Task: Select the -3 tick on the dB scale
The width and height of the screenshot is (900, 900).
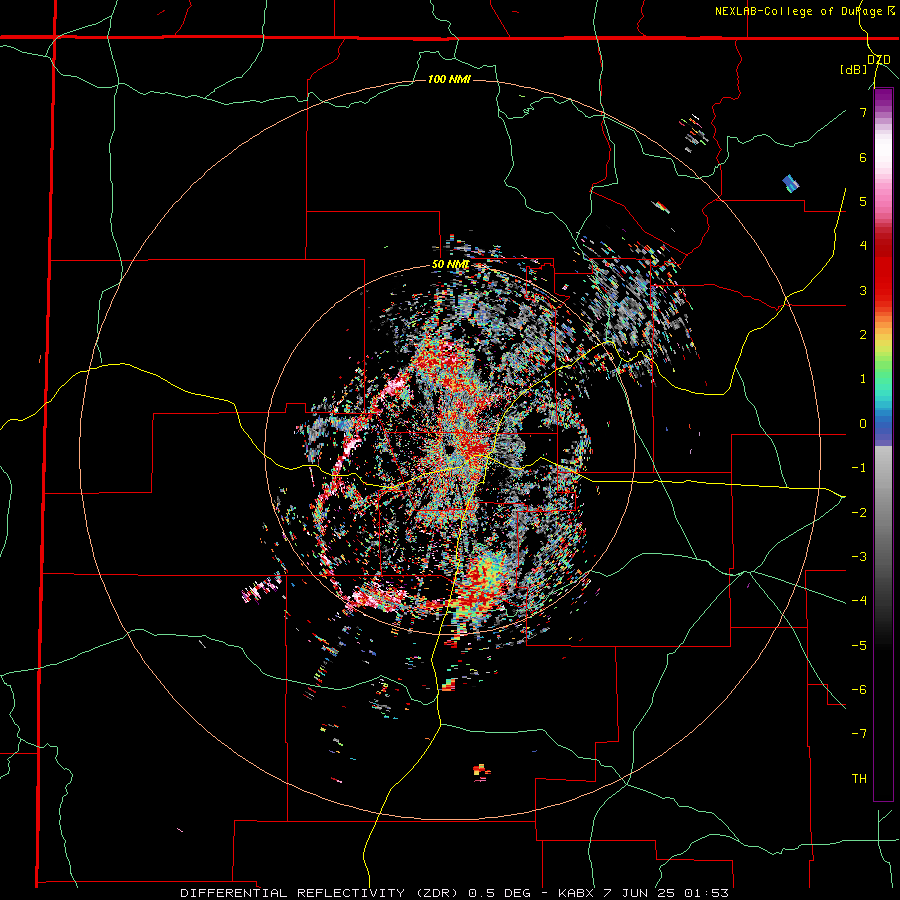Action: point(859,557)
